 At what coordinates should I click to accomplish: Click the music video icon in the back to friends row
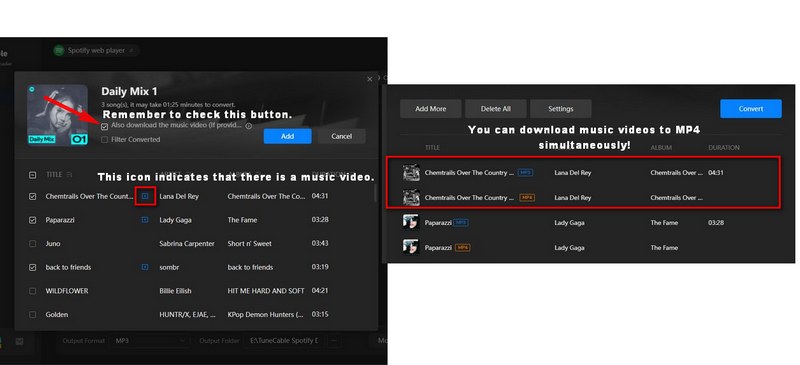tap(145, 267)
